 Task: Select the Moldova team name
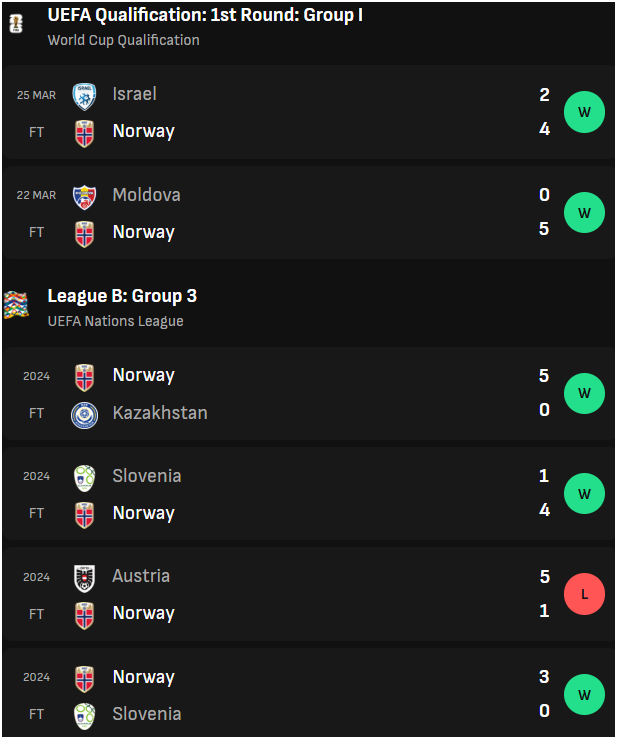(x=147, y=195)
